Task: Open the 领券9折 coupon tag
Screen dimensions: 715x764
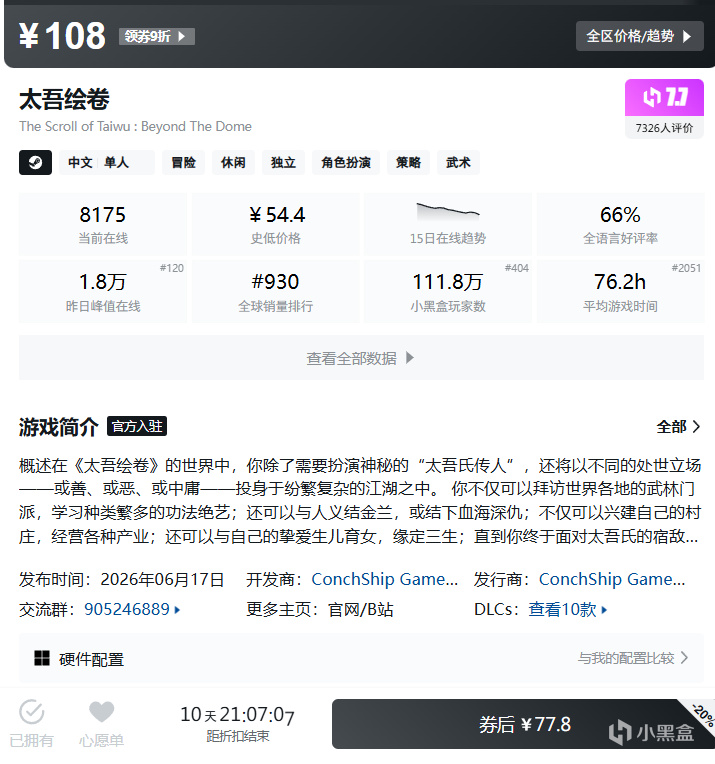Action: tap(156, 37)
